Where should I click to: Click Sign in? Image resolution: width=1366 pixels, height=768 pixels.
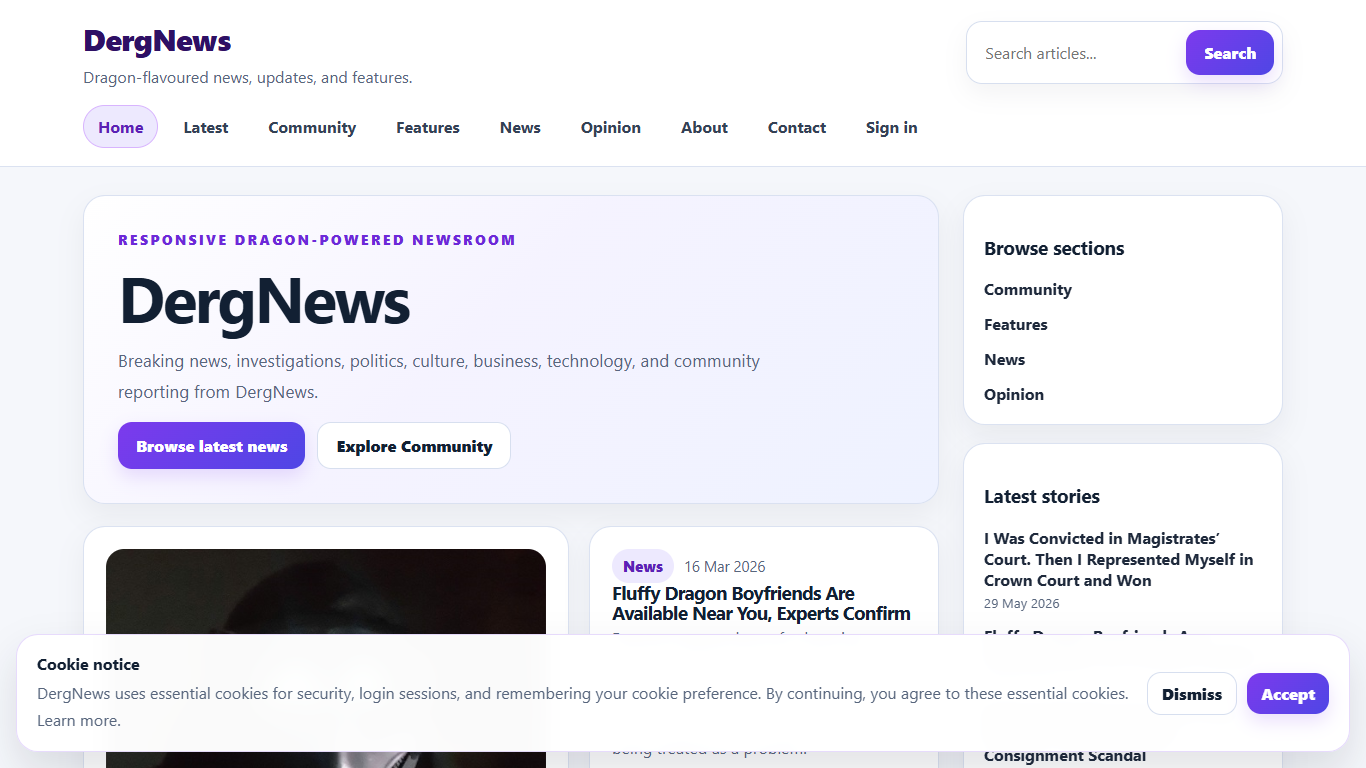(891, 127)
